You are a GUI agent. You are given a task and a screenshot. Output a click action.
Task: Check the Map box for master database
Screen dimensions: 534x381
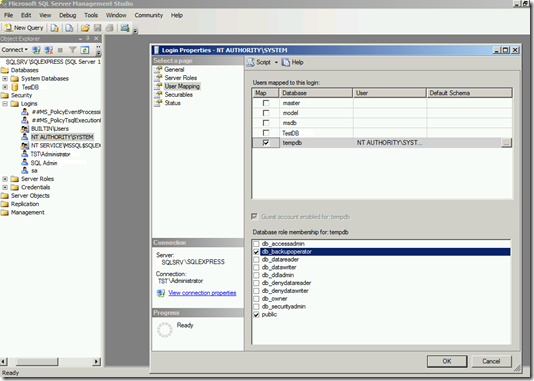[266, 103]
